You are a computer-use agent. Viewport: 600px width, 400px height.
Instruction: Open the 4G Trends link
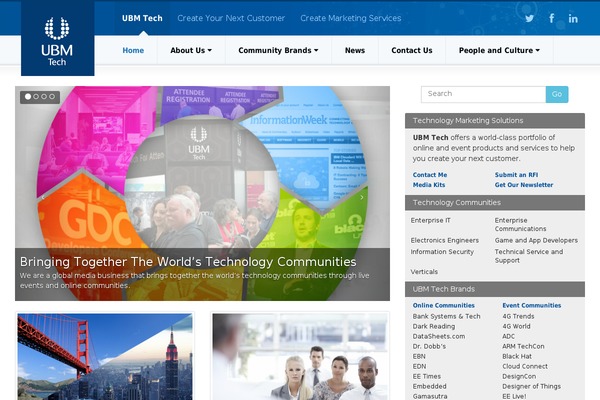pyautogui.click(x=518, y=316)
